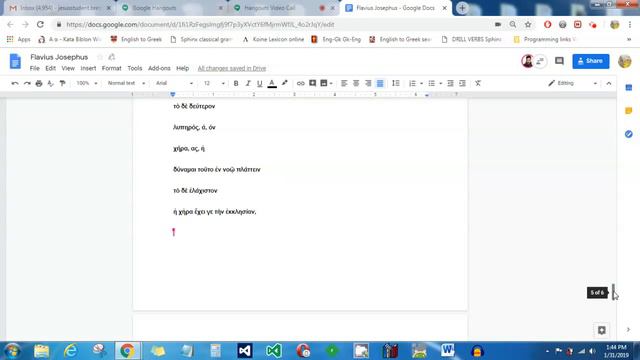Increase indent of paragraph
This screenshot has width=640, height=360.
click(x=462, y=83)
